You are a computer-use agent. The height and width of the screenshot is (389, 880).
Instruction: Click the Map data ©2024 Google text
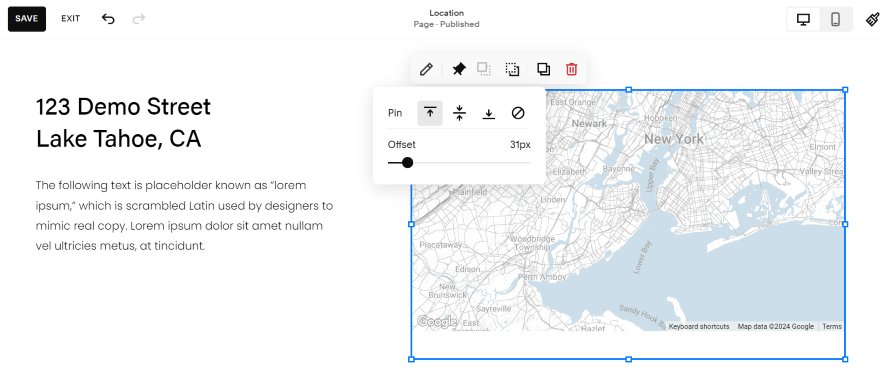776,327
